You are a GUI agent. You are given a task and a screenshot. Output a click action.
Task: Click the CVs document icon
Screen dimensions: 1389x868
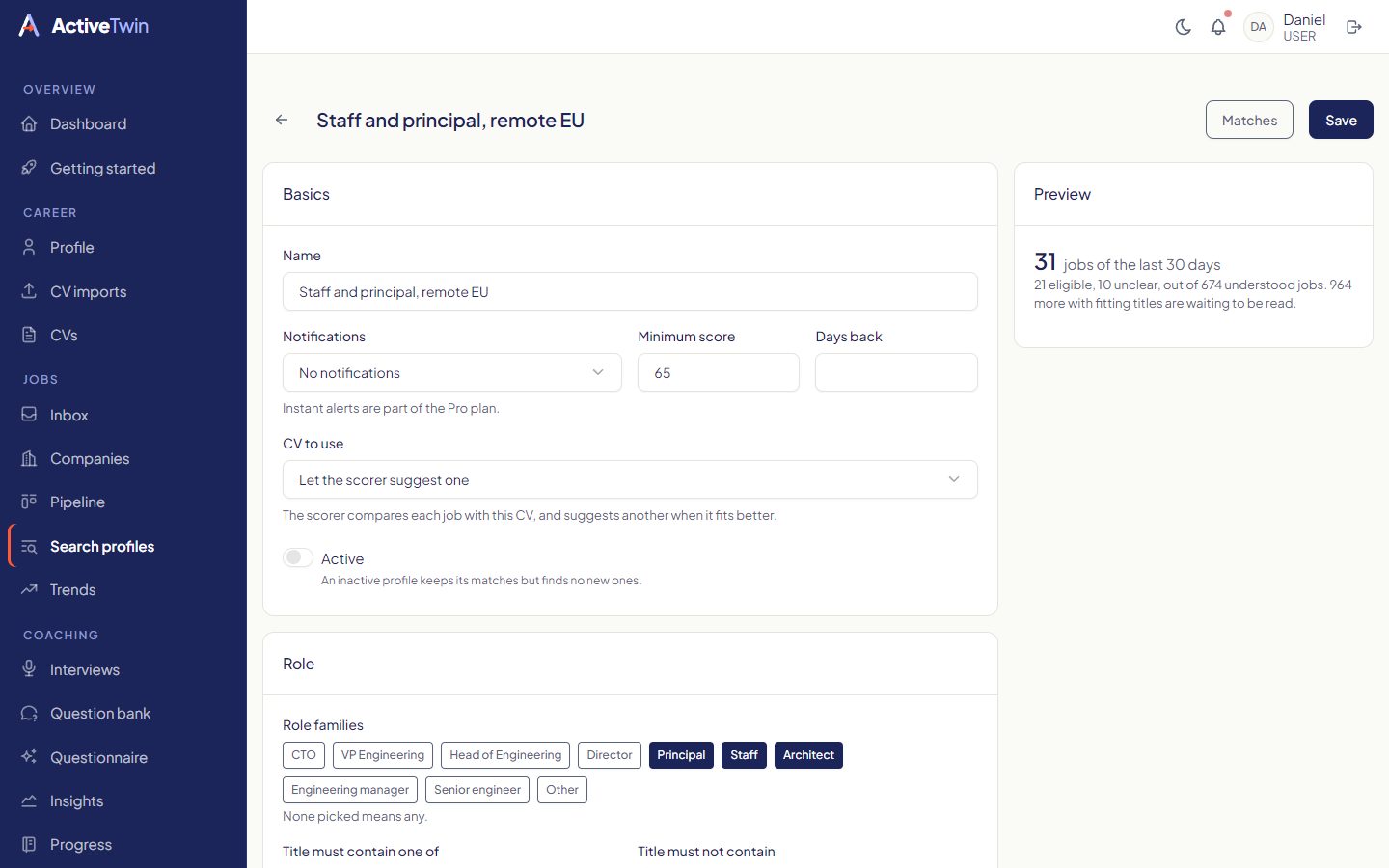pyautogui.click(x=29, y=335)
